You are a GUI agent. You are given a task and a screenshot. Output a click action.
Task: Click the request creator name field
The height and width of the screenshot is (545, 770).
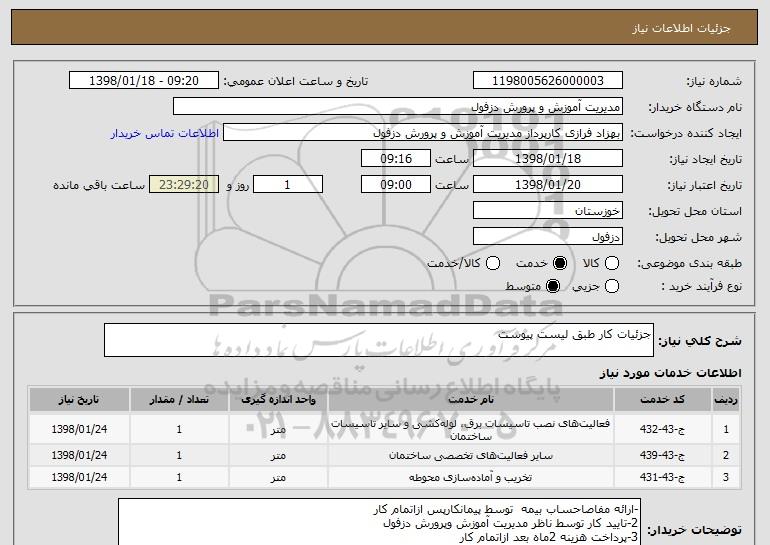(x=423, y=133)
